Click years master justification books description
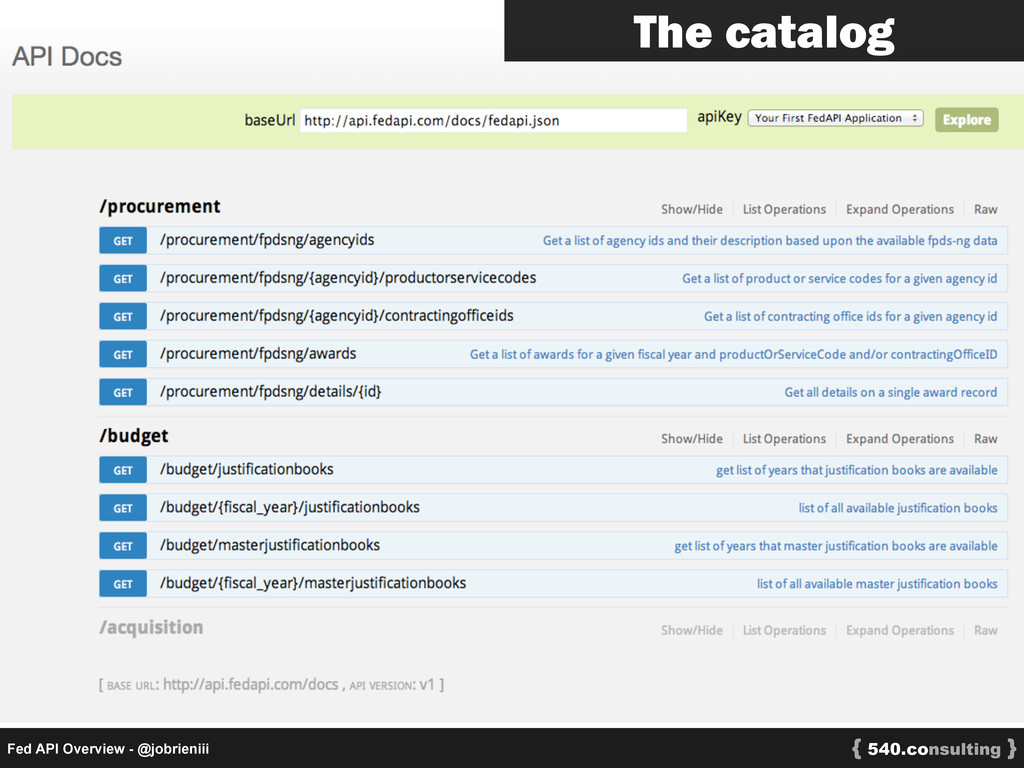 pyautogui.click(x=836, y=545)
